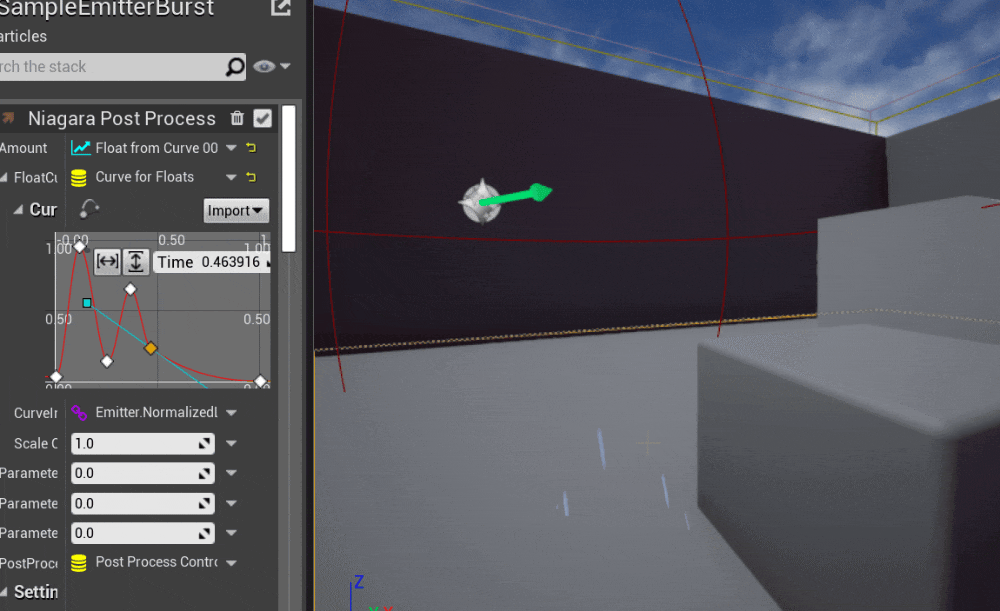The height and width of the screenshot is (611, 1000).
Task: Open second Parameter dropdown arrow
Action: click(x=232, y=503)
